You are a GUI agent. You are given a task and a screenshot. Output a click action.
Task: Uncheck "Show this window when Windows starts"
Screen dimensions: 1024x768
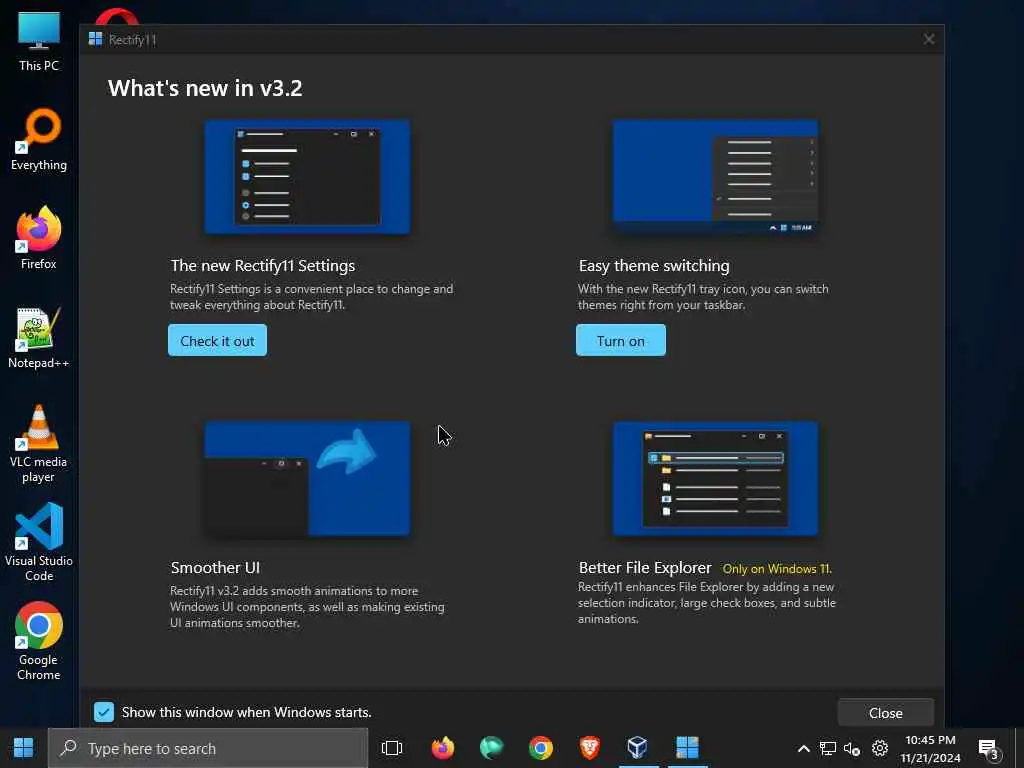(x=104, y=712)
